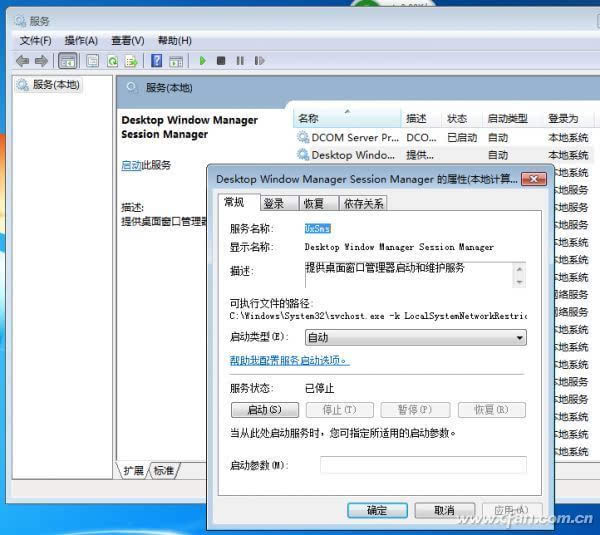Click the Pause service toolbar icon
This screenshot has height=535, width=600.
pyautogui.click(x=240, y=61)
